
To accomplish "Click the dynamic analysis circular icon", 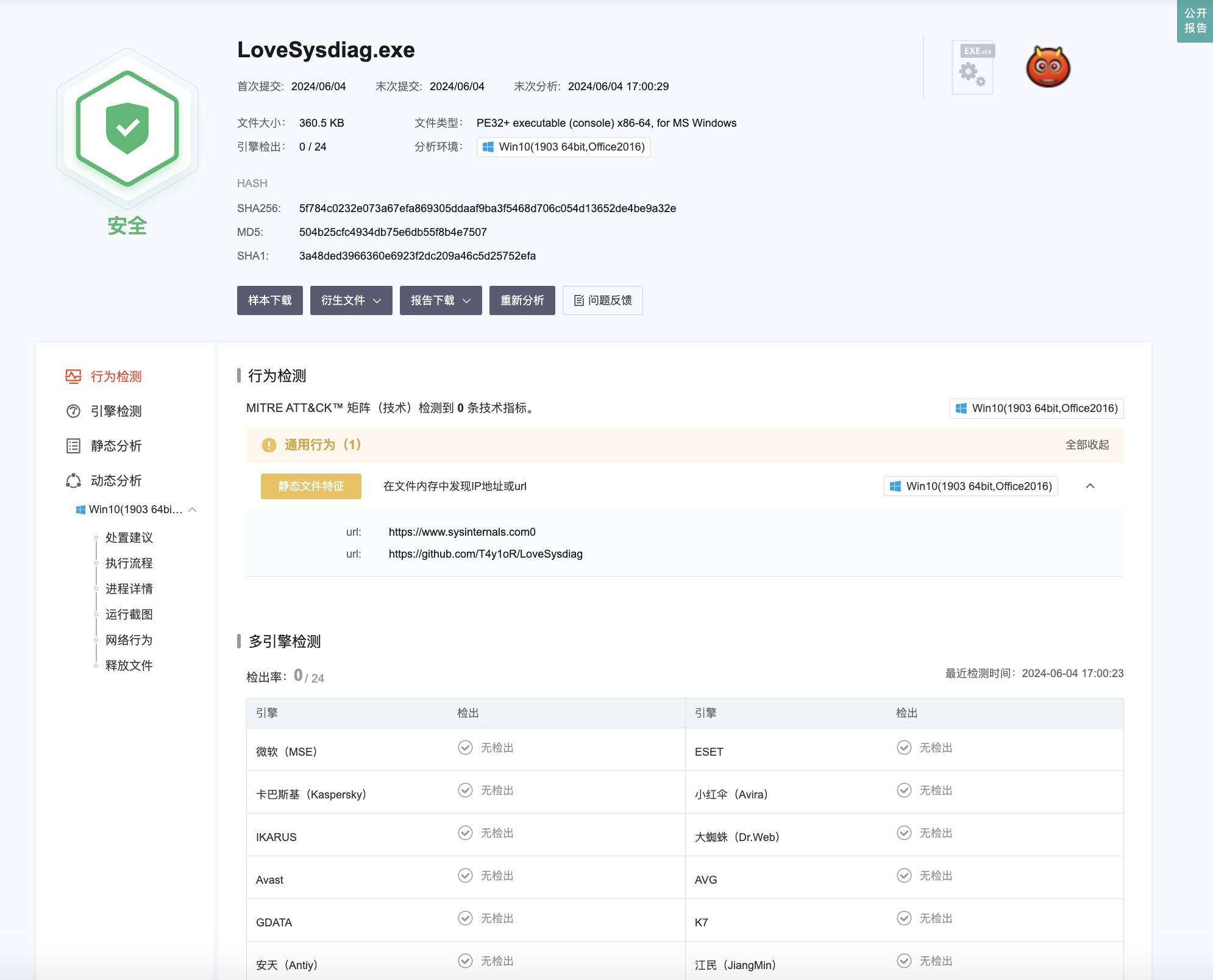I will coord(73,481).
